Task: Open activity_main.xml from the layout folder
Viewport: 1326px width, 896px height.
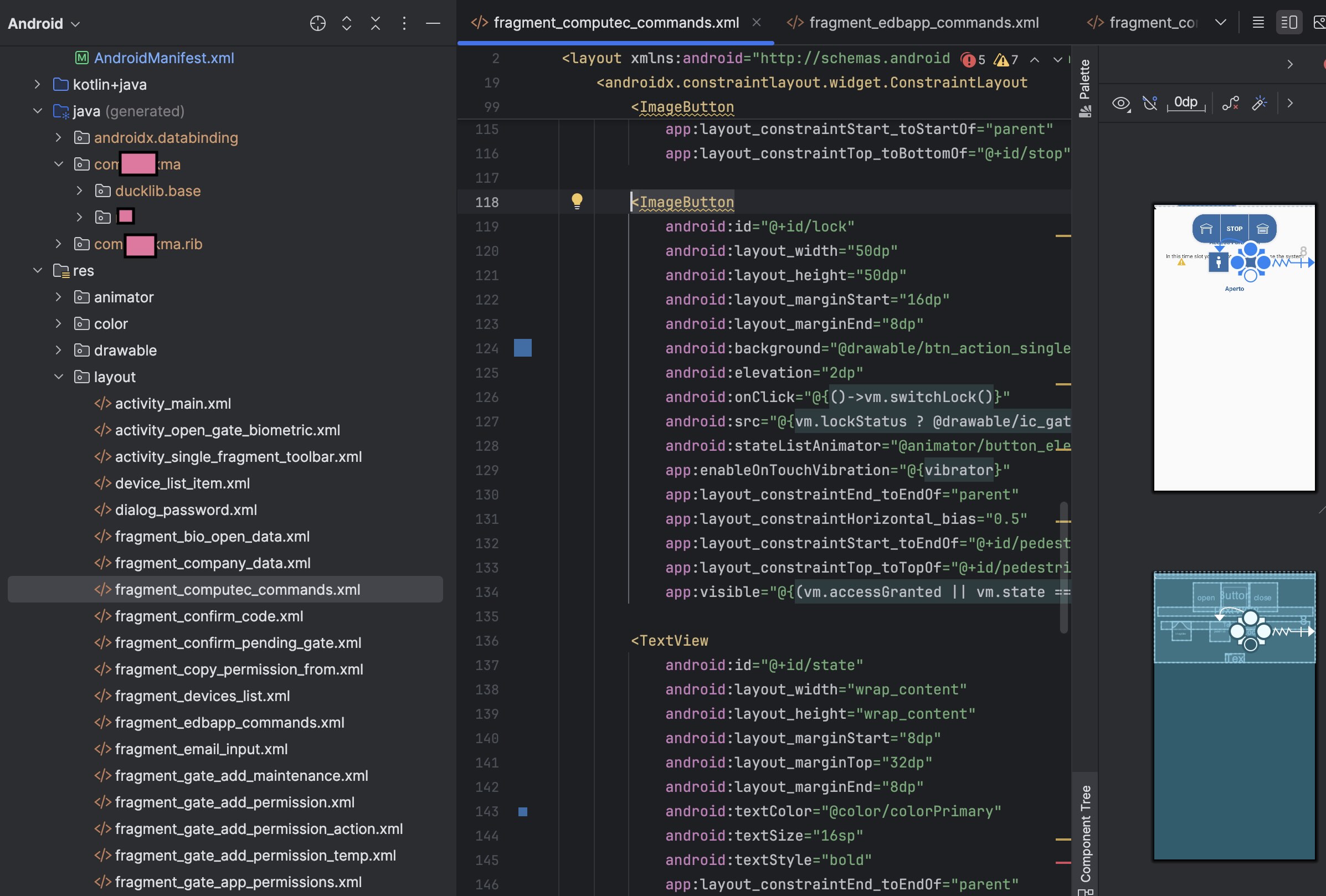Action: point(173,403)
